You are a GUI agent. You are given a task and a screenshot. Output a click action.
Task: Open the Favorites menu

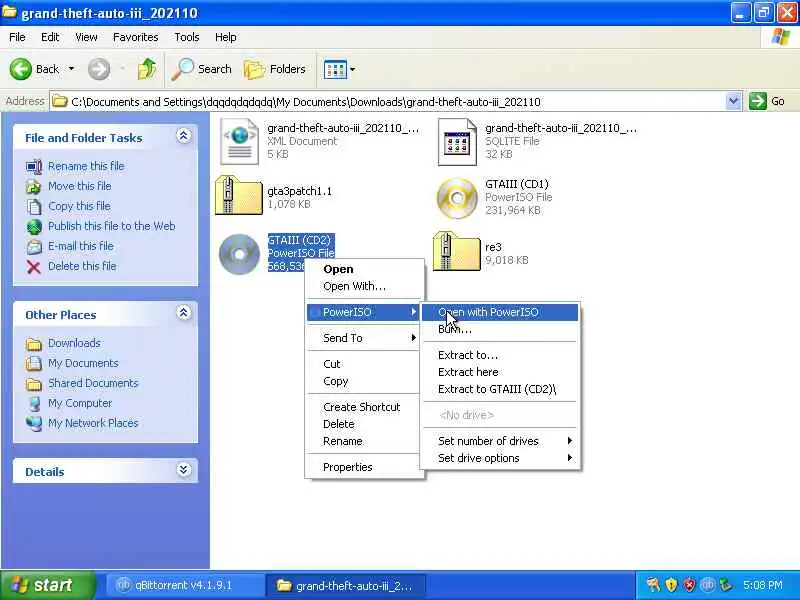pyautogui.click(x=136, y=37)
